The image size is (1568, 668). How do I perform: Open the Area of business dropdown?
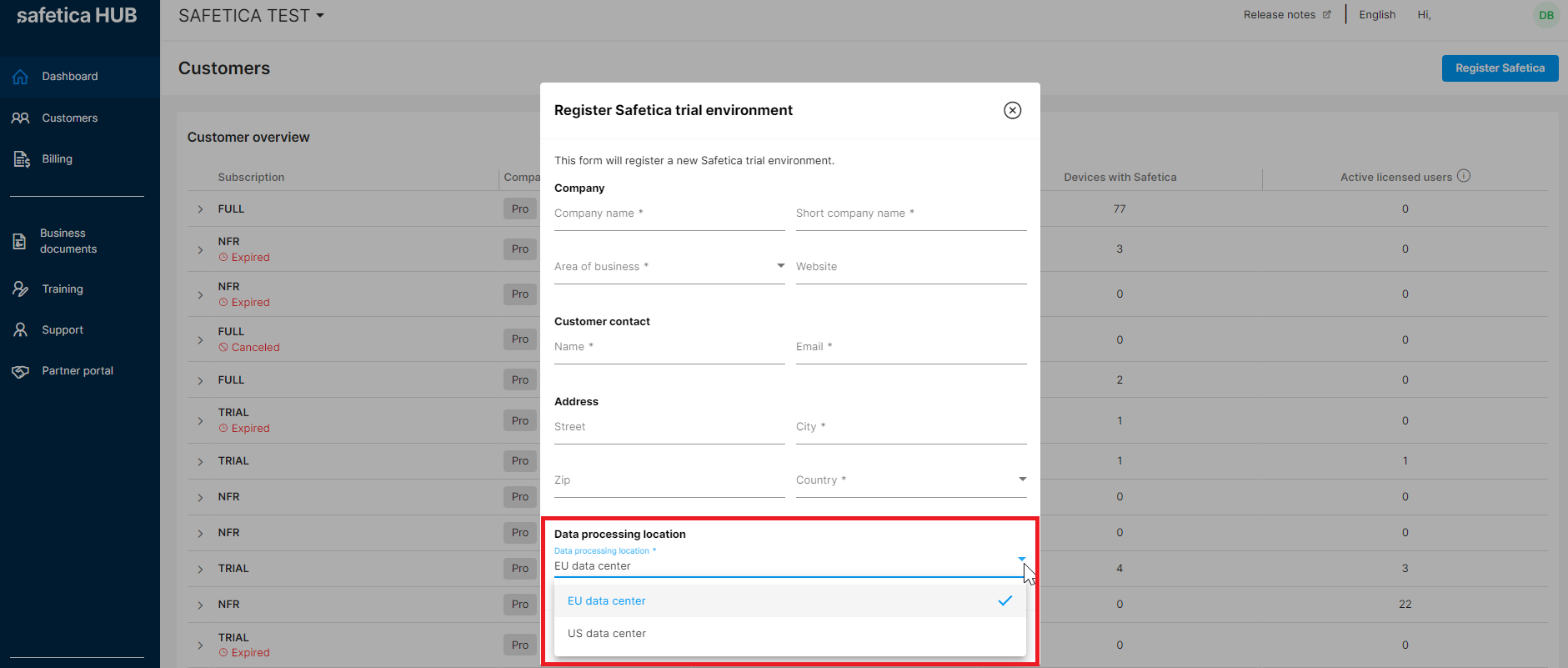point(669,267)
